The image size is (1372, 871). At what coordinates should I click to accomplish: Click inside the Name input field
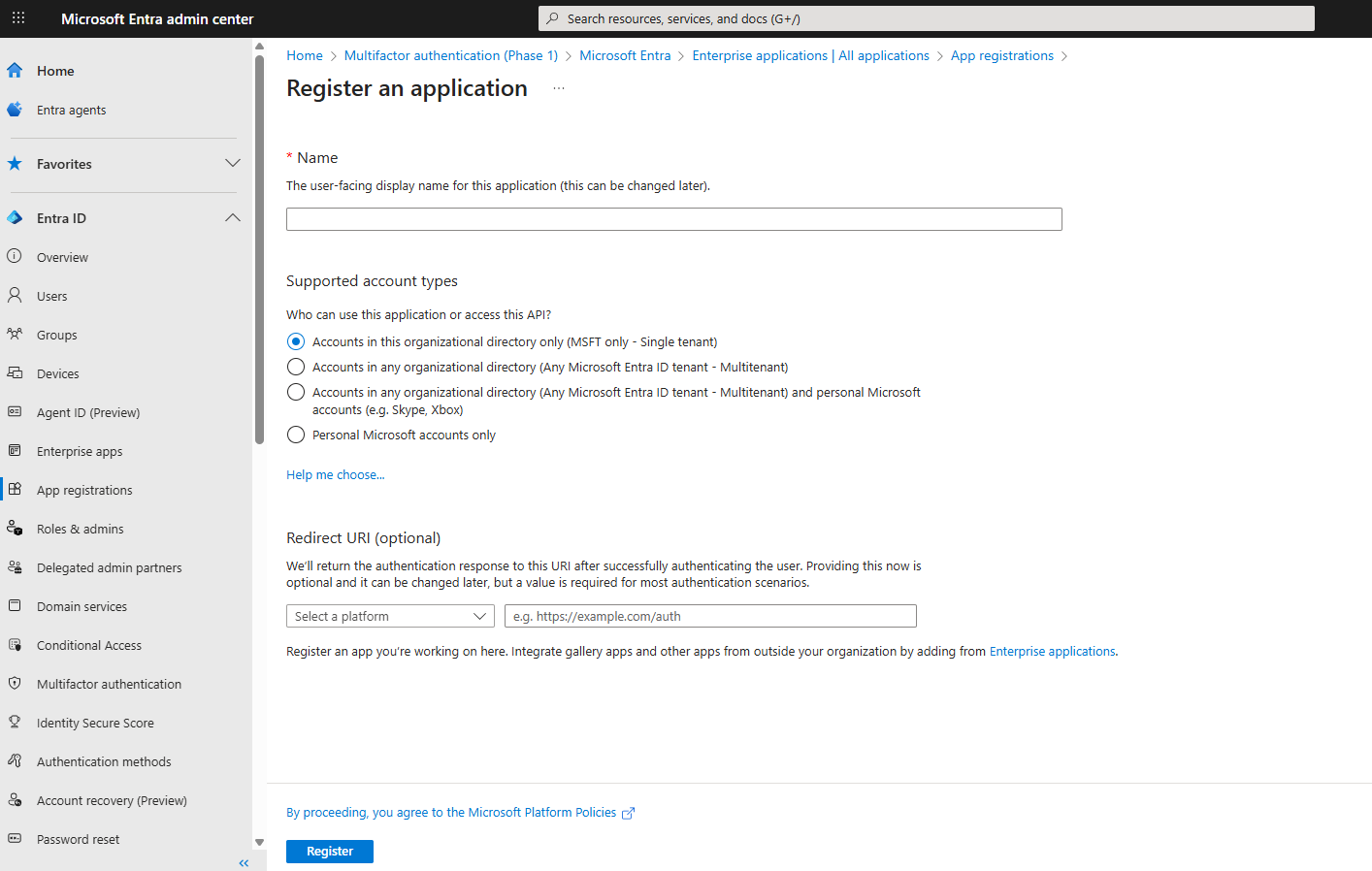[673, 218]
